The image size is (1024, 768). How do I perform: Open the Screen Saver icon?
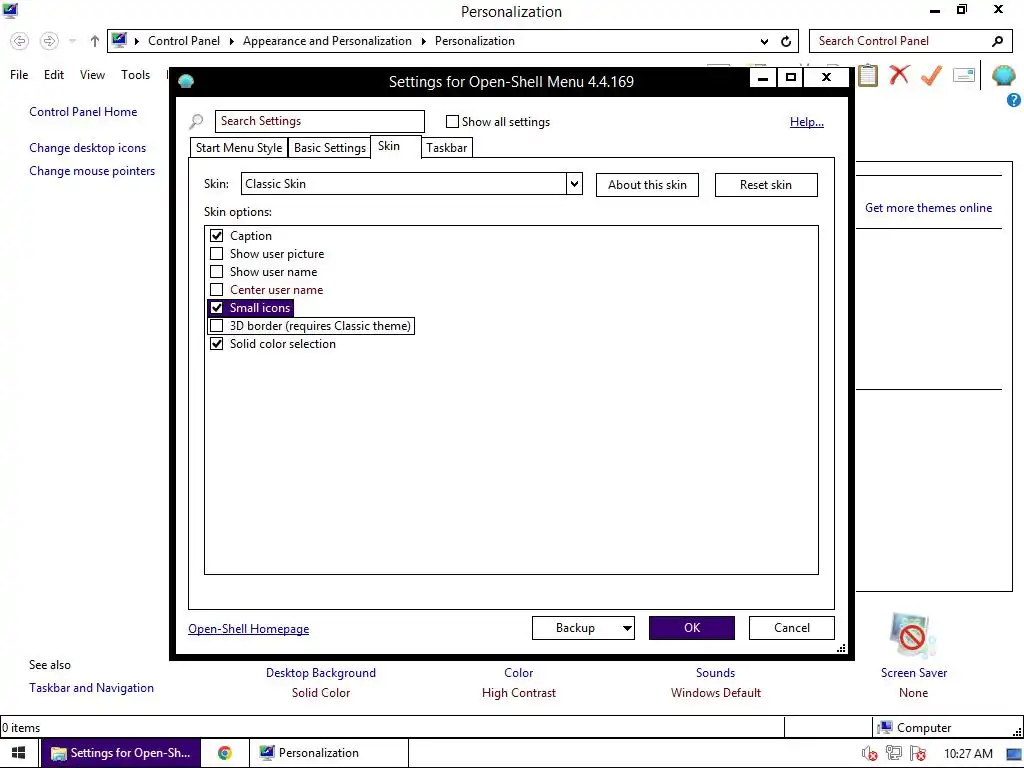(912, 636)
